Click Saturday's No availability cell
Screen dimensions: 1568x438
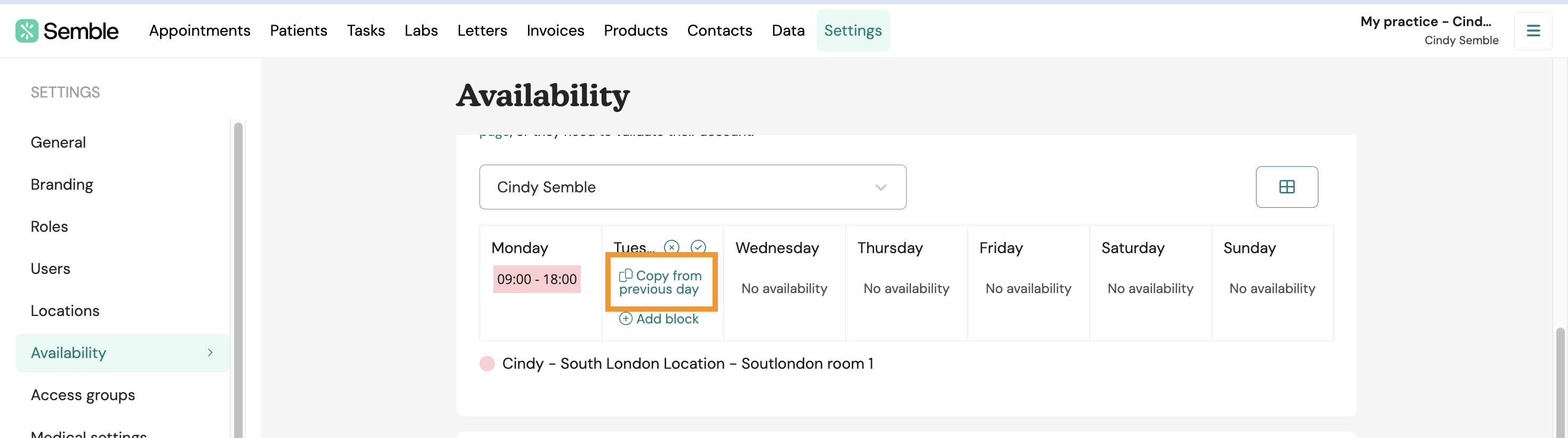pos(1150,288)
